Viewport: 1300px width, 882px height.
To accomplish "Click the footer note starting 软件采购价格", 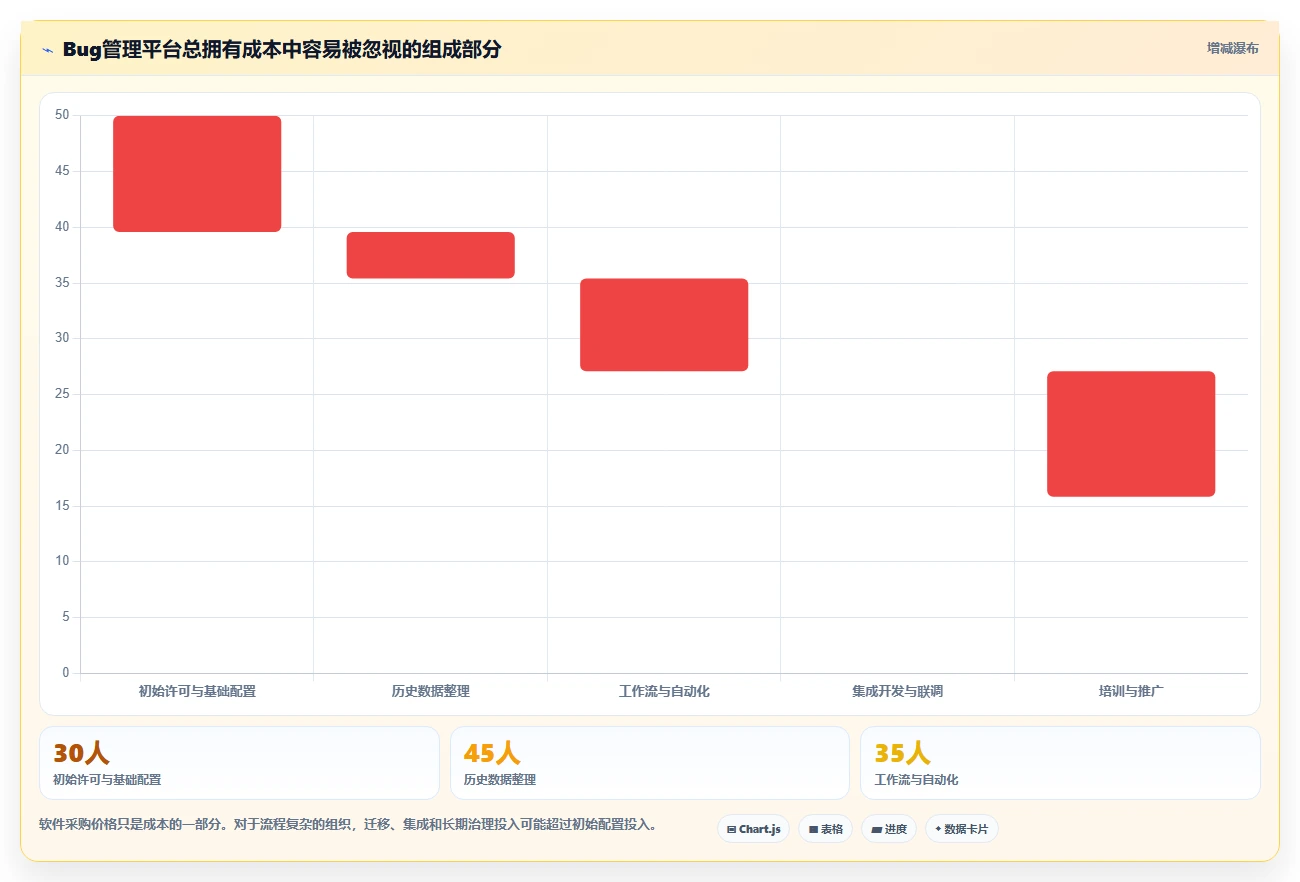I will [348, 825].
